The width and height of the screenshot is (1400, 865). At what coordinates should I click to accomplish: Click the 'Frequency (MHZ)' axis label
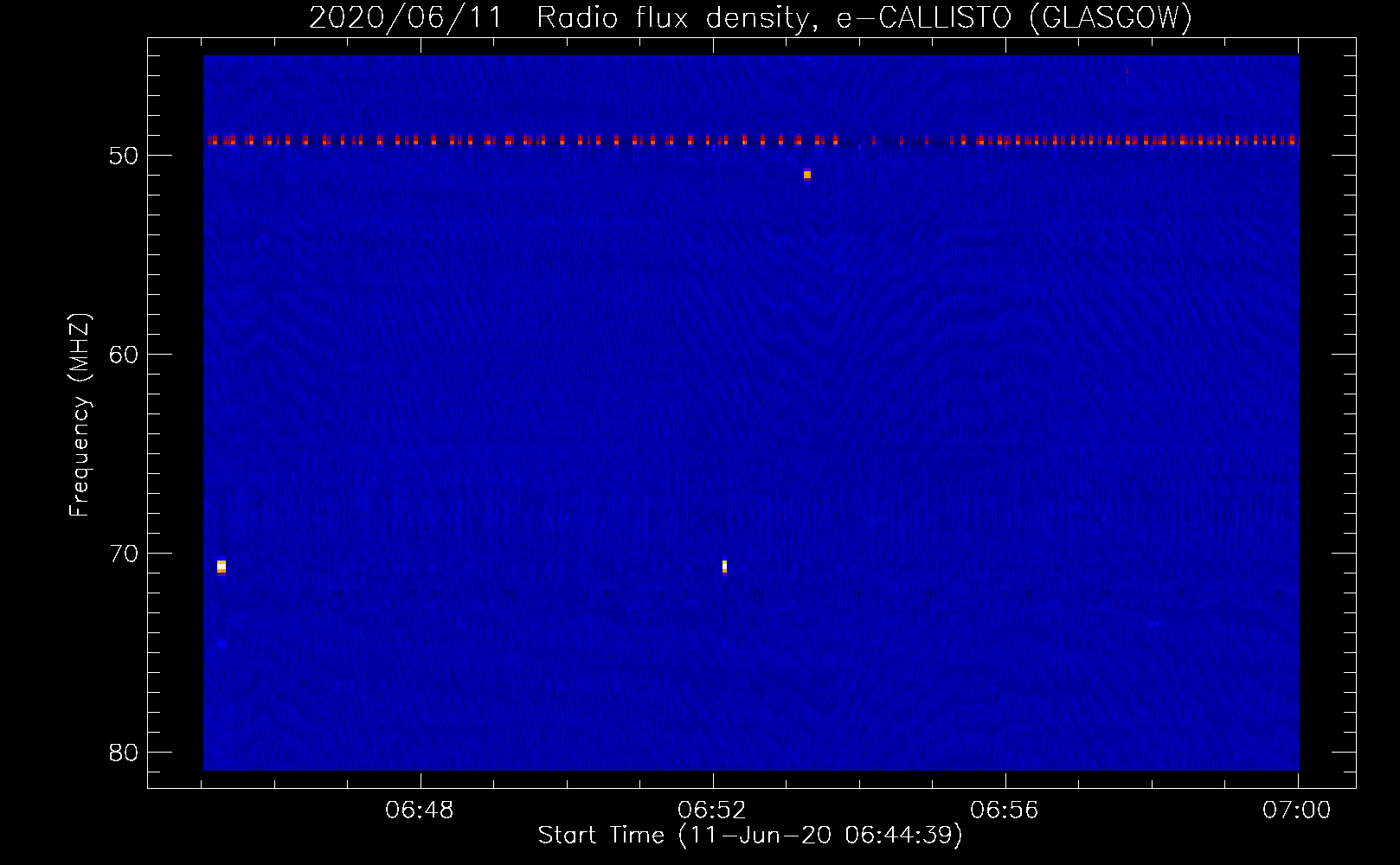80,415
